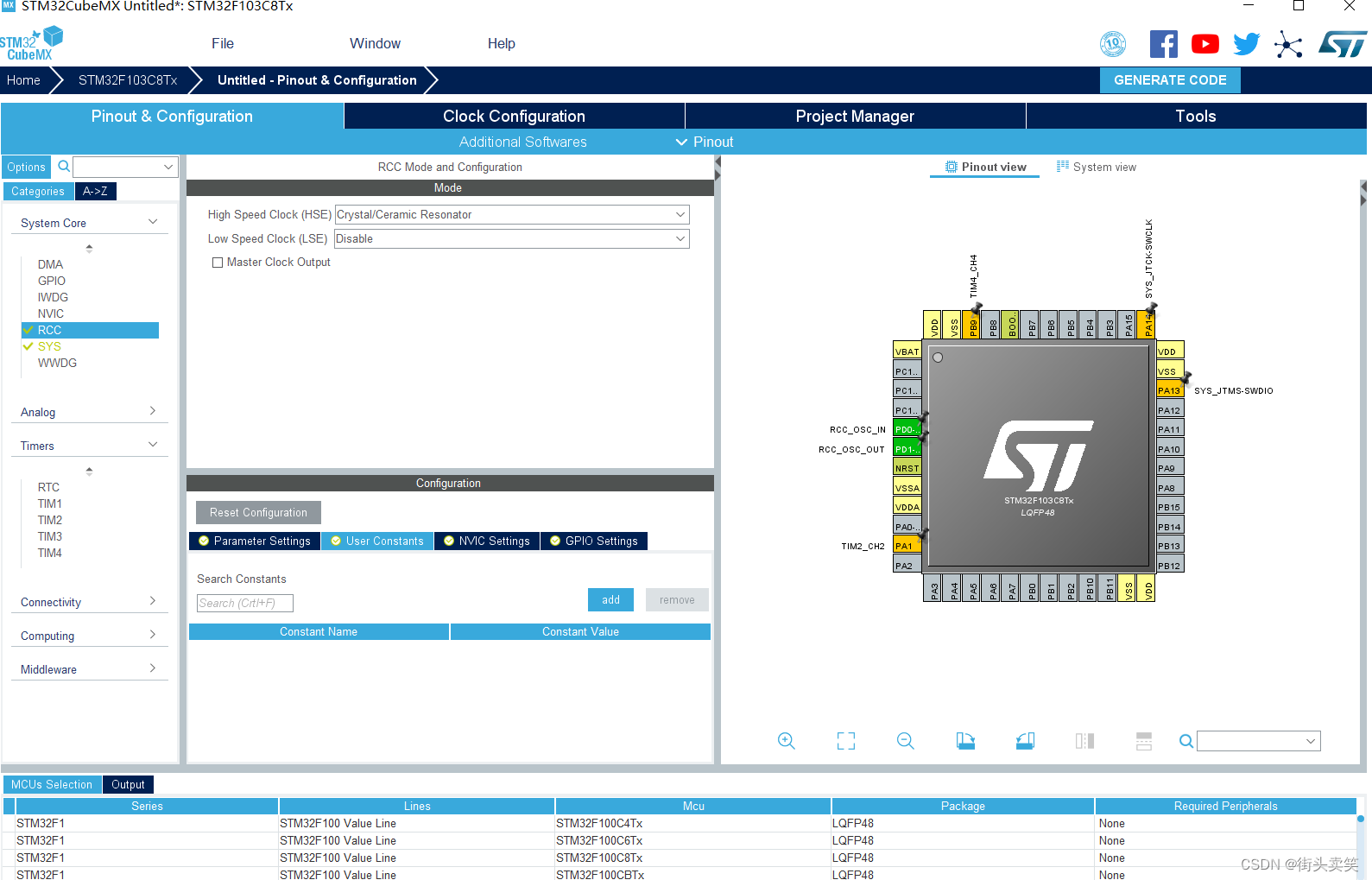Fit the chip view to the window
Image resolution: width=1372 pixels, height=880 pixels.
[846, 741]
